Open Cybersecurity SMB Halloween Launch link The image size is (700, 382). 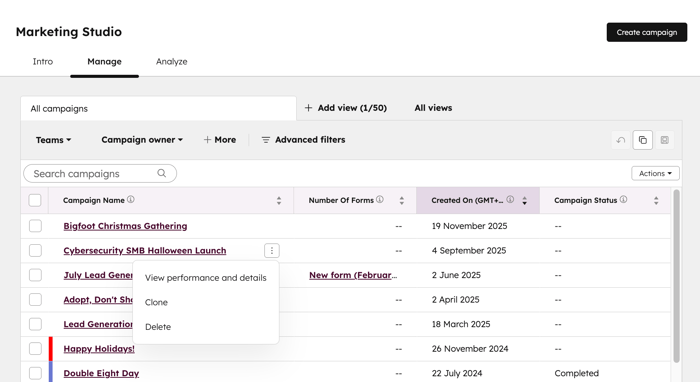[x=145, y=250]
